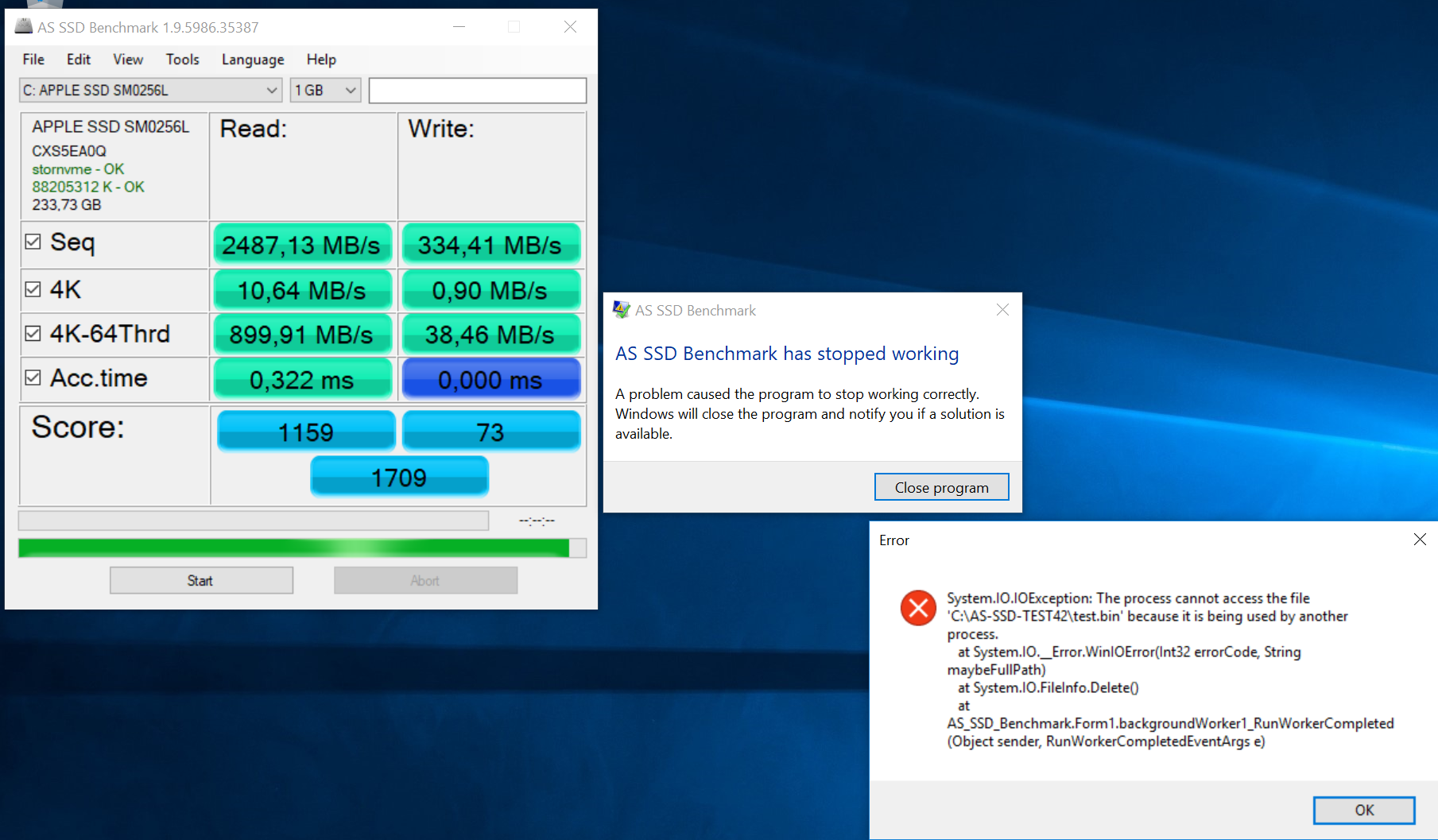Close the Error dialog with X
The image size is (1438, 840).
point(1420,540)
